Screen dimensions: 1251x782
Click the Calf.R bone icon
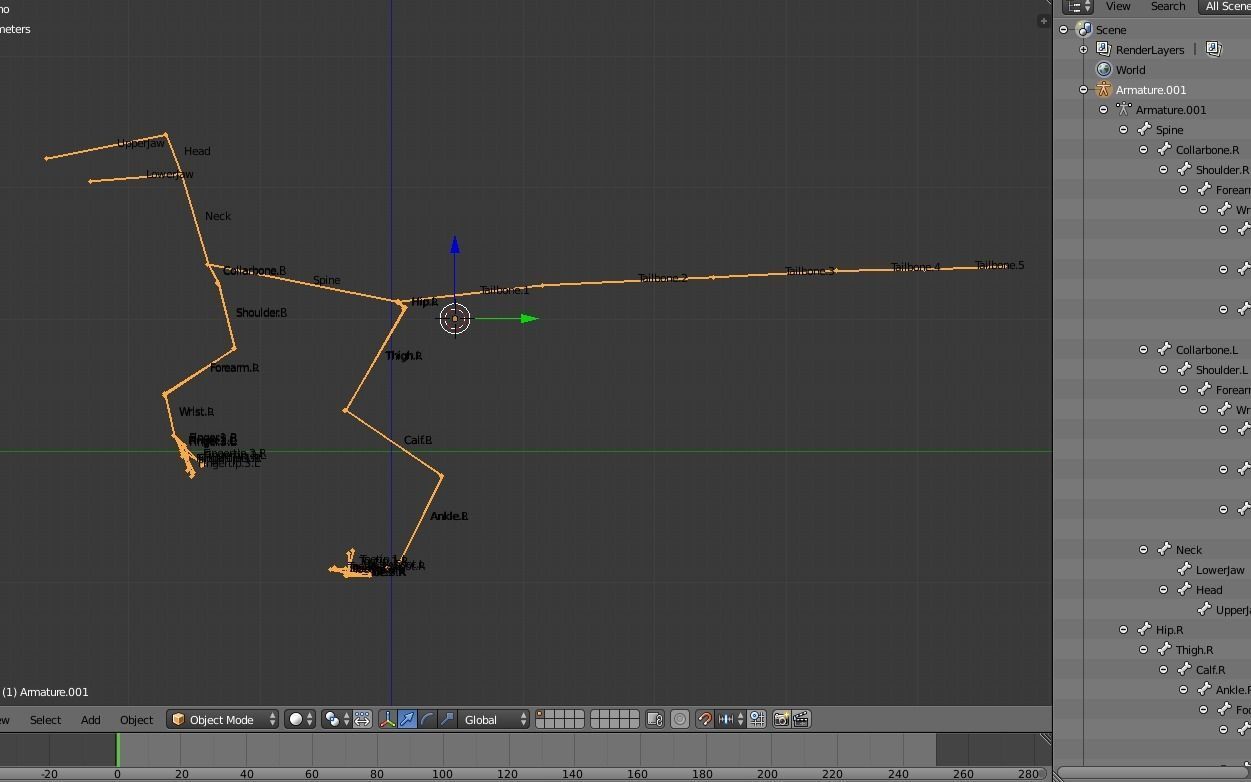point(1184,670)
